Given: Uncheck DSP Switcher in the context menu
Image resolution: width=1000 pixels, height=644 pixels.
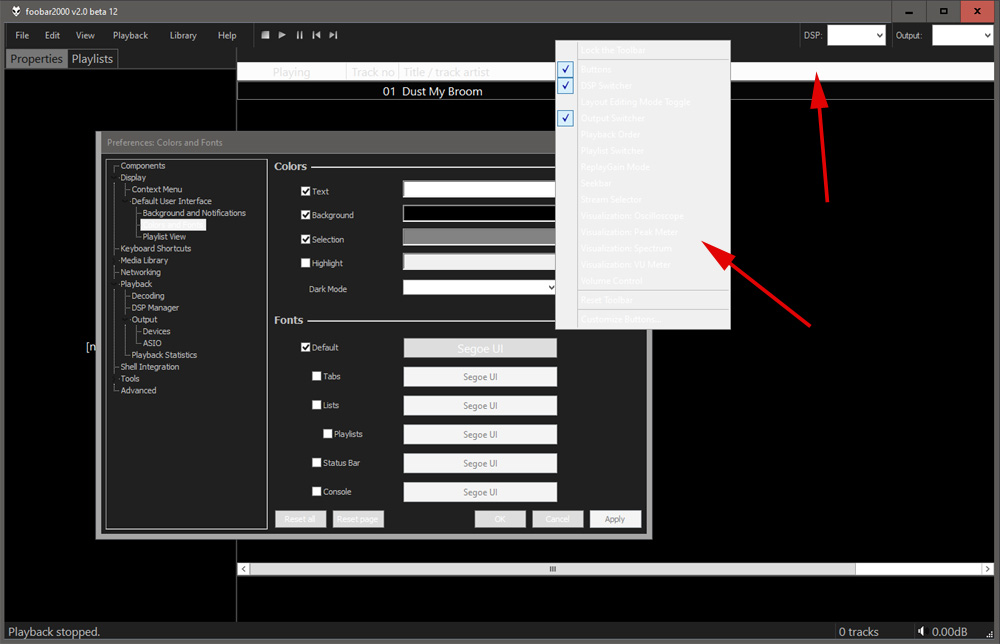Looking at the screenshot, I should click(x=643, y=85).
